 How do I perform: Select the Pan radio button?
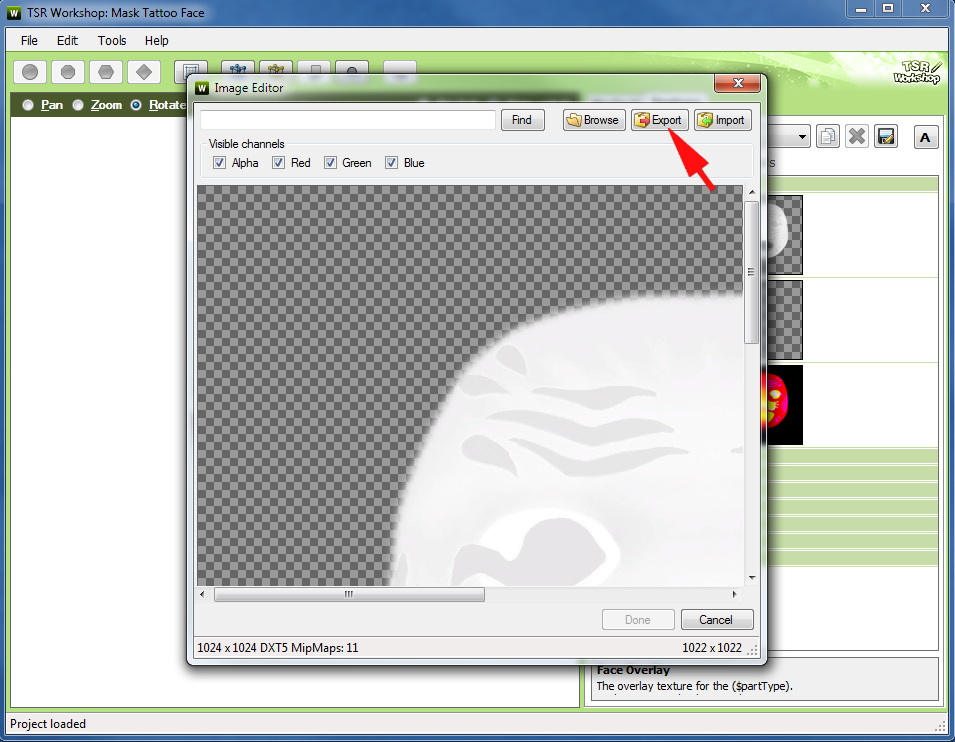pos(27,105)
